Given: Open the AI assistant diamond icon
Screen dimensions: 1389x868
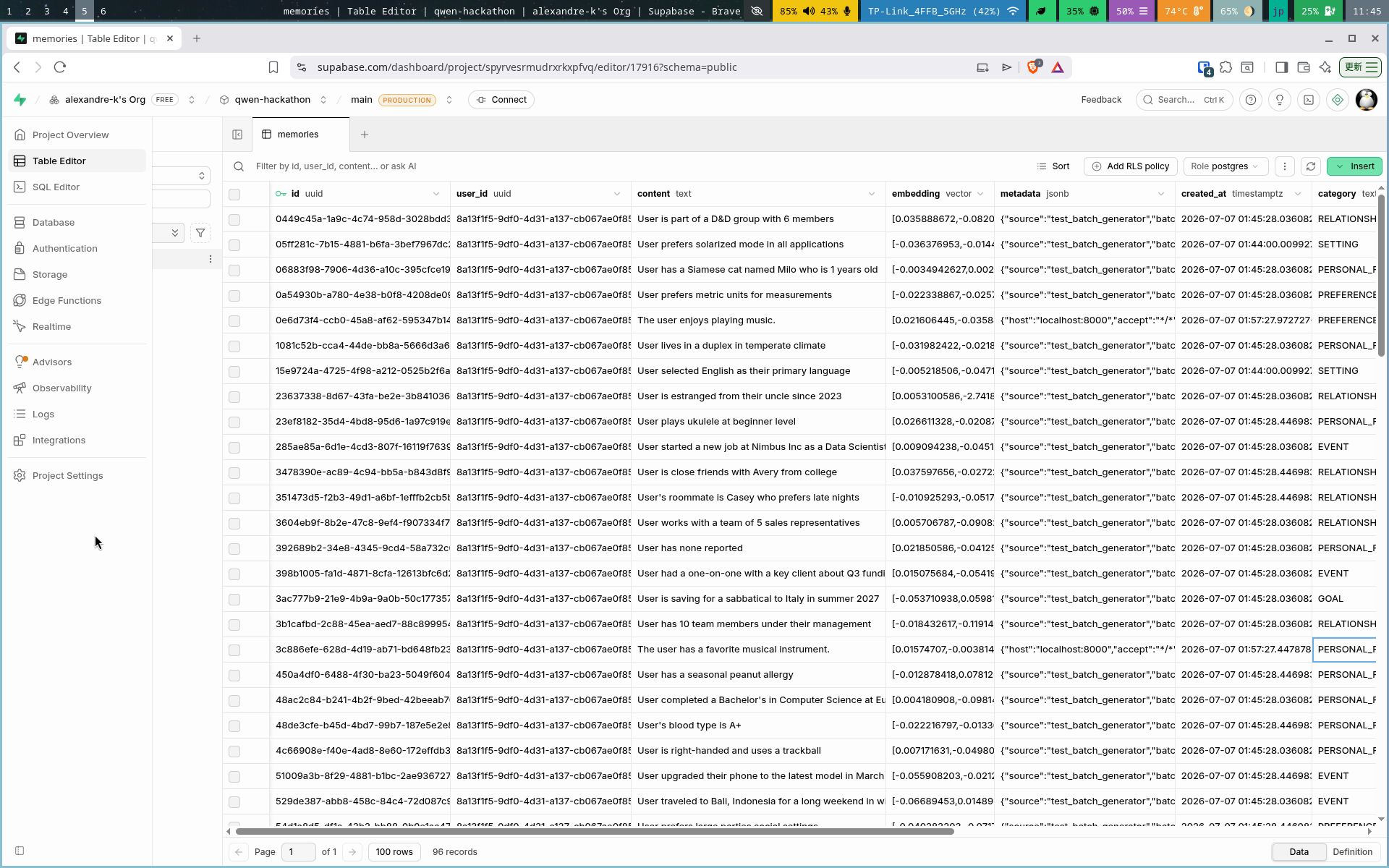Looking at the screenshot, I should [x=1338, y=100].
